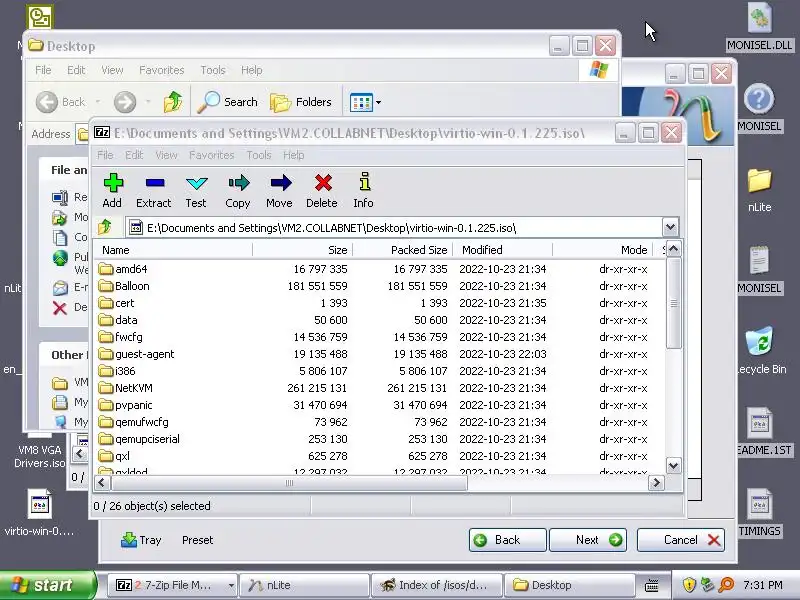Click the 7-Zip list scroll up arrow

(673, 249)
